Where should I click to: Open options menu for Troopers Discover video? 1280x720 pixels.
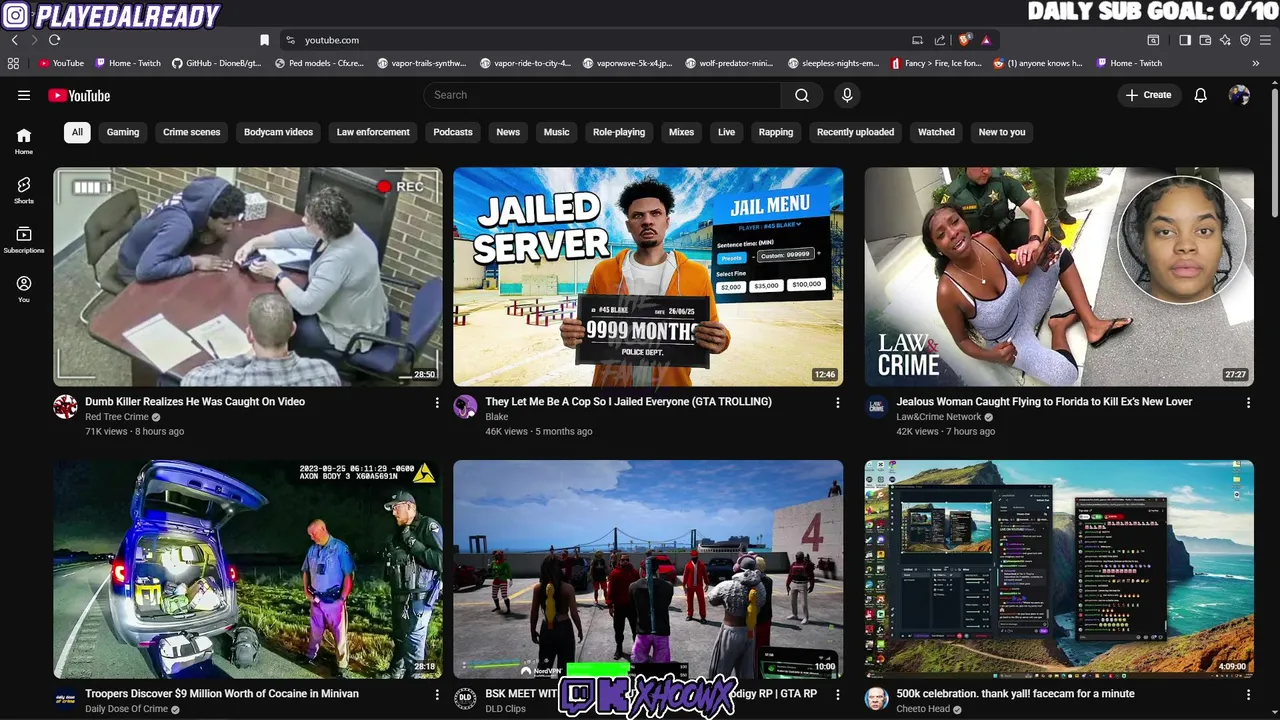pyautogui.click(x=436, y=694)
